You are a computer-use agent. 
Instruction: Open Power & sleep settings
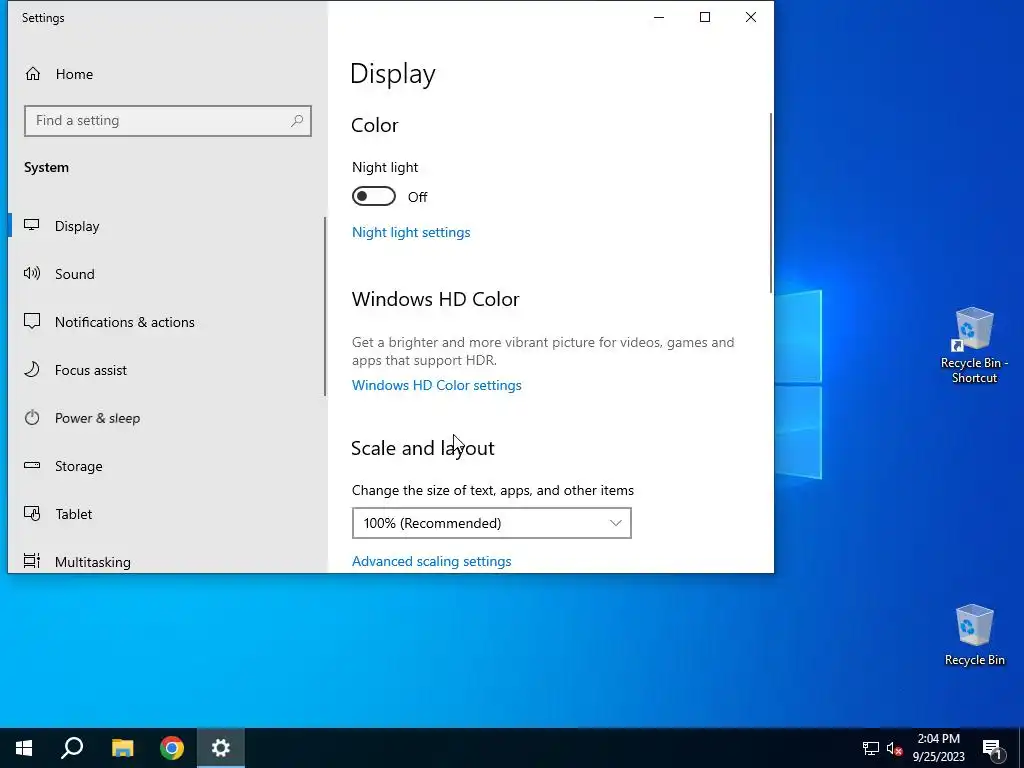pos(166,418)
